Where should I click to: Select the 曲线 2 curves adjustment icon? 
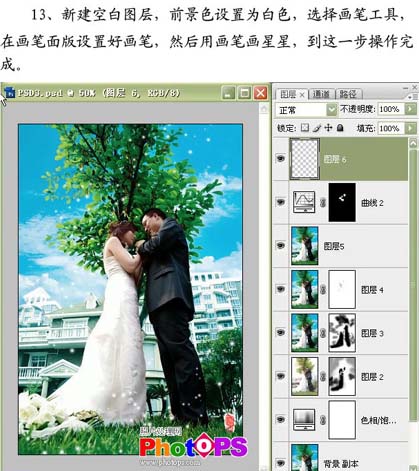click(304, 202)
